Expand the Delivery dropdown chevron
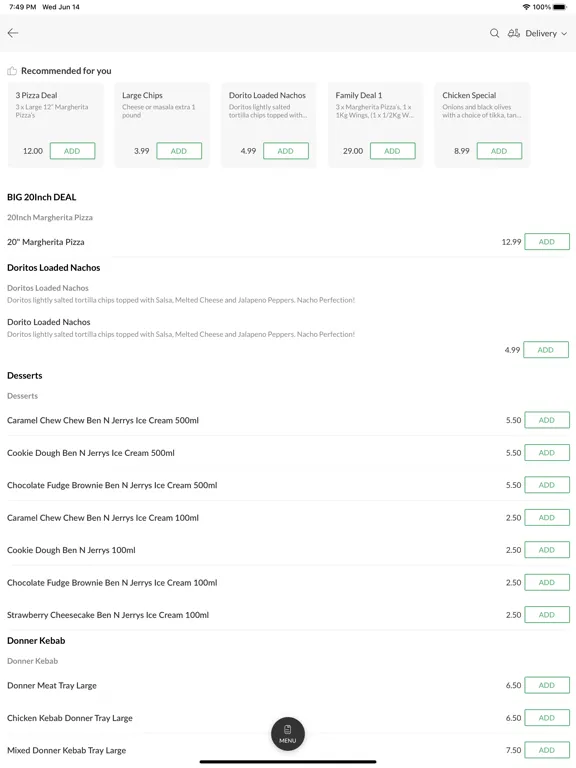 tap(564, 34)
